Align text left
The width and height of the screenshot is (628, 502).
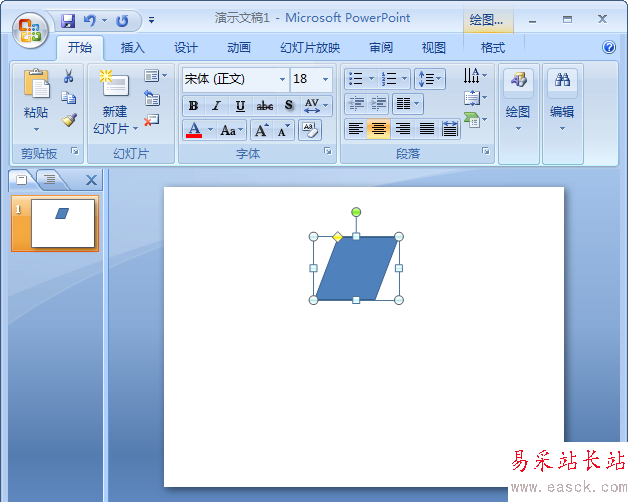356,129
